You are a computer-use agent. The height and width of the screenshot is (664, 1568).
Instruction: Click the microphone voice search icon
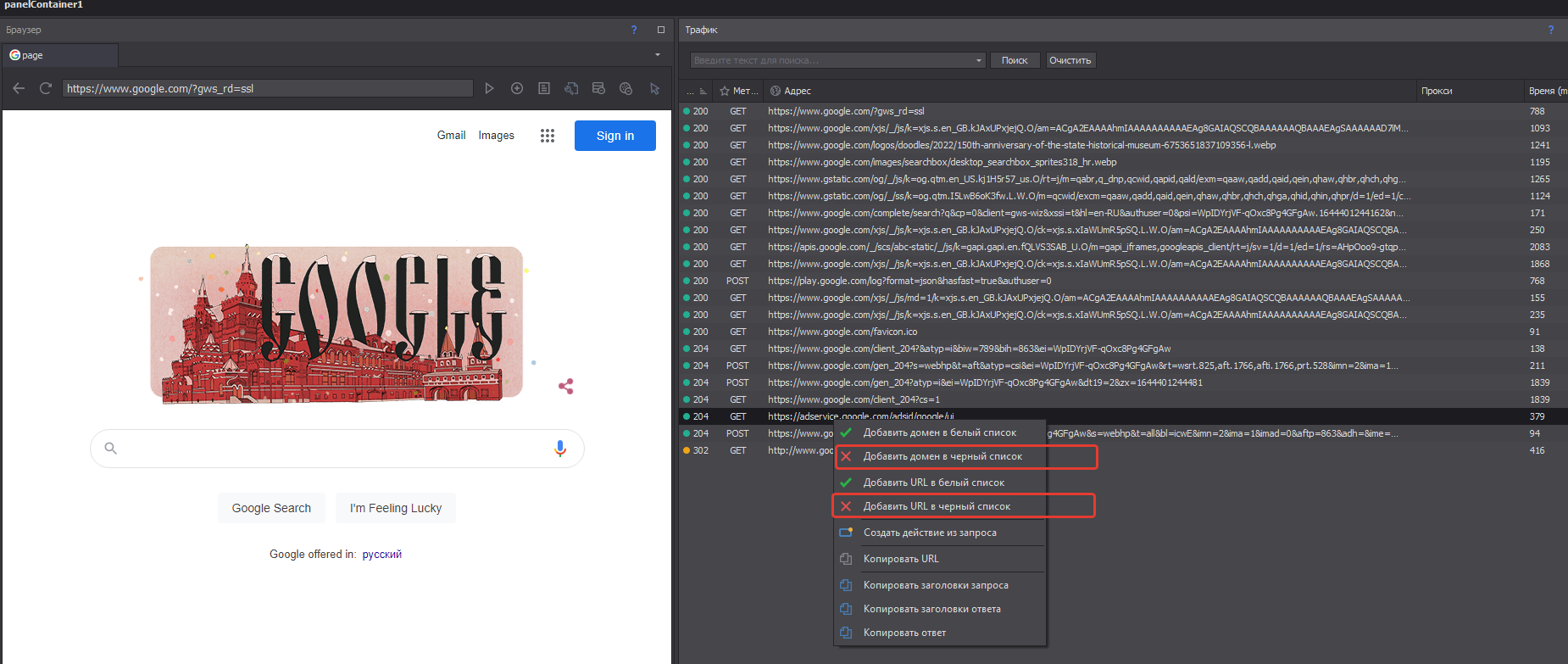pos(559,449)
